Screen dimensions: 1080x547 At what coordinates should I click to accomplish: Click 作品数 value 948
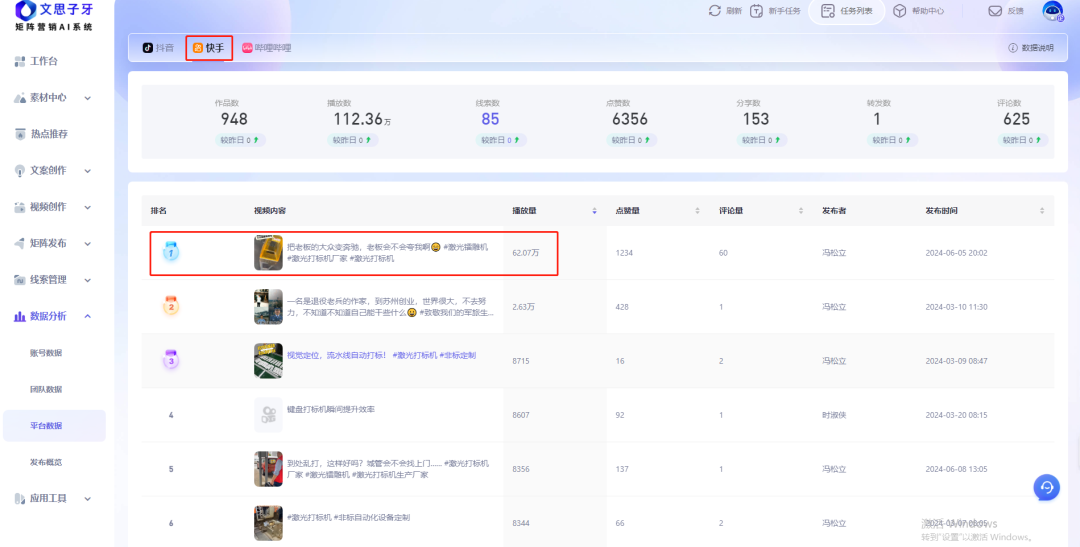tap(234, 119)
